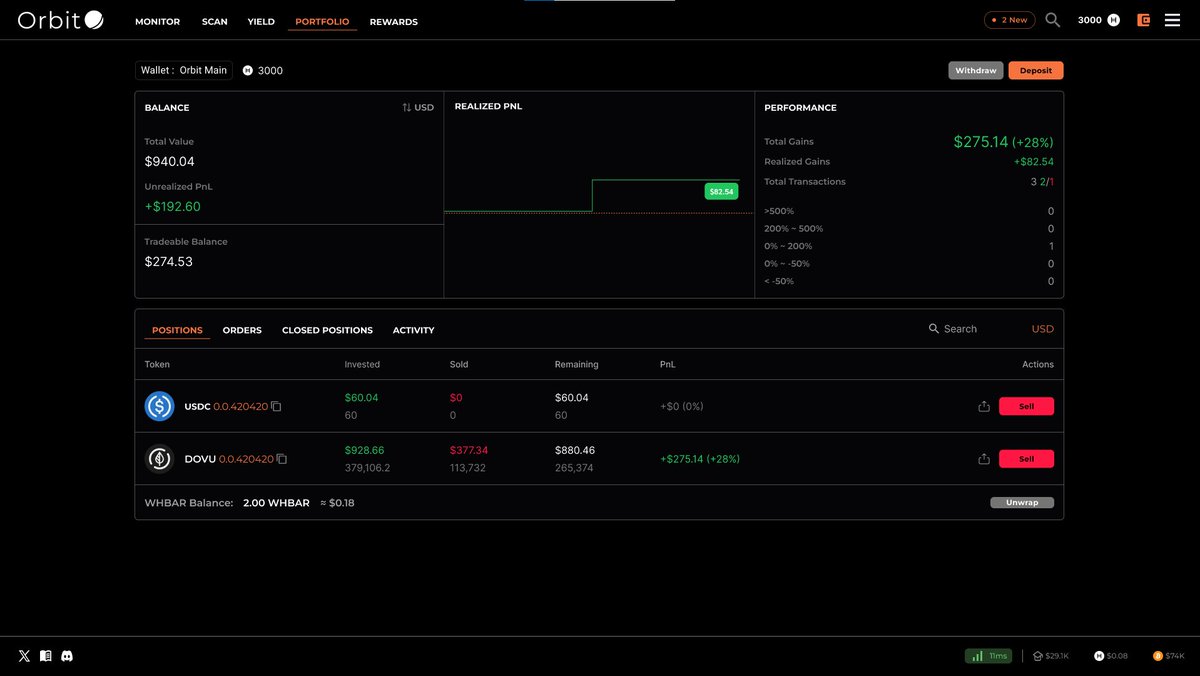Viewport: 1200px width, 676px height.
Task: Click the Withdraw button
Action: coord(976,71)
